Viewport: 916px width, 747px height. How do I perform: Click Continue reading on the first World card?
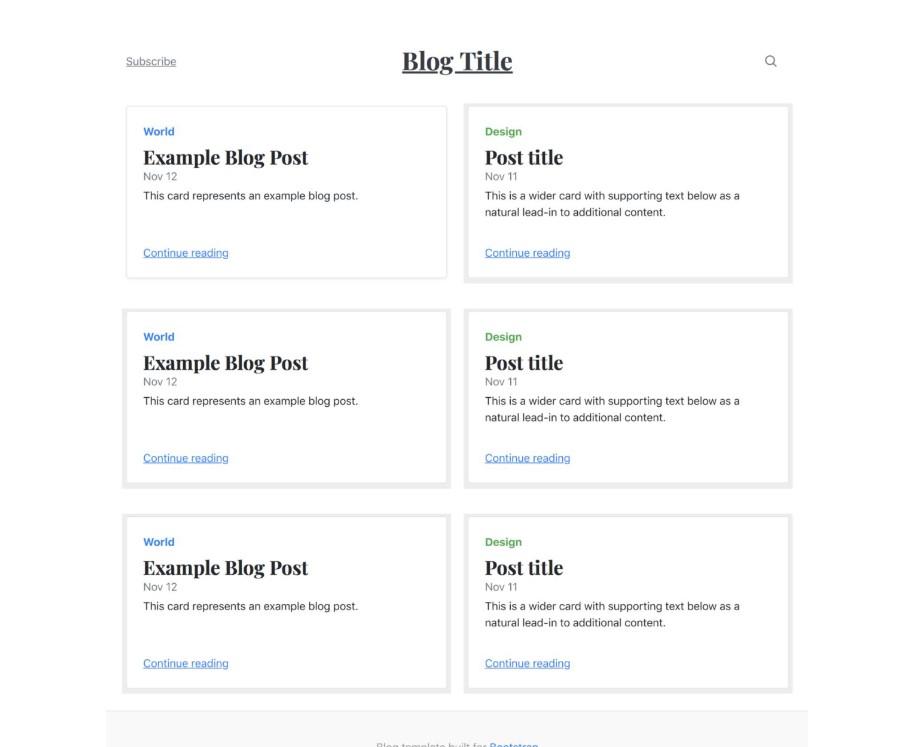[x=185, y=252]
